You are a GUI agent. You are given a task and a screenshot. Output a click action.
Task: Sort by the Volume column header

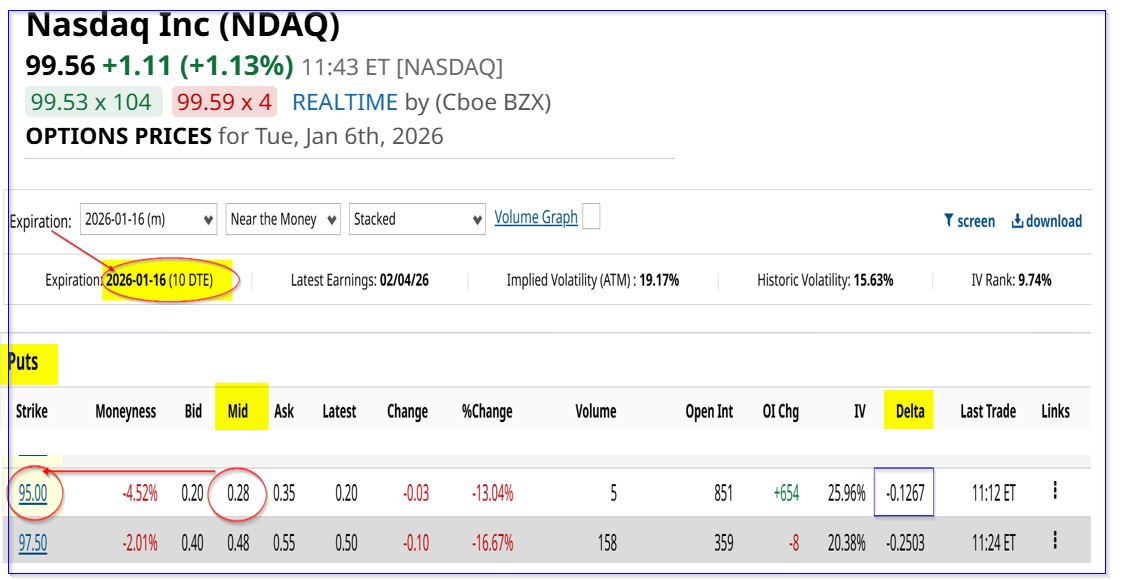[x=596, y=411]
